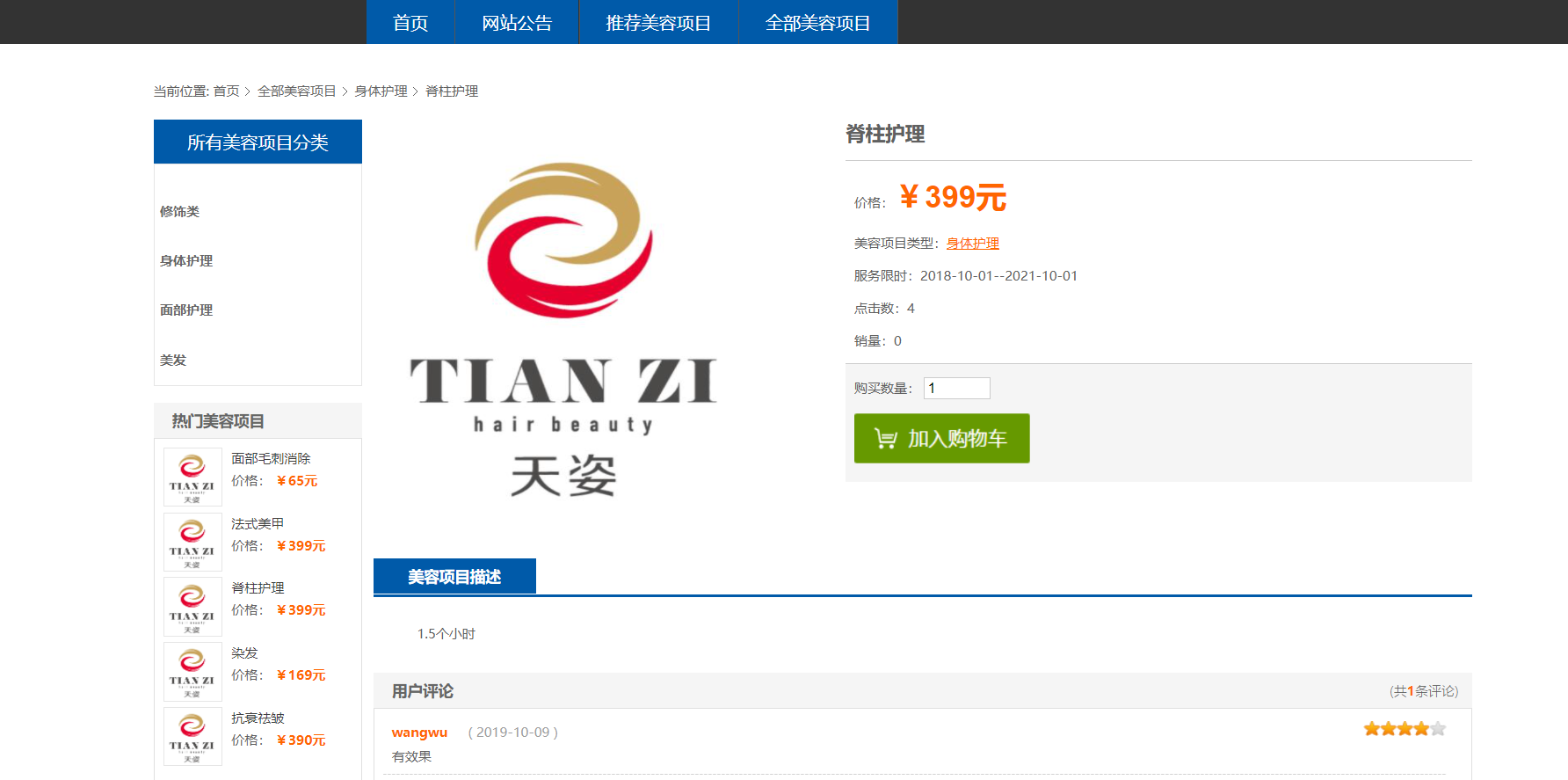Select the 修饰类 category in sidebar
Viewport: 1568px width, 780px height.
(x=179, y=211)
